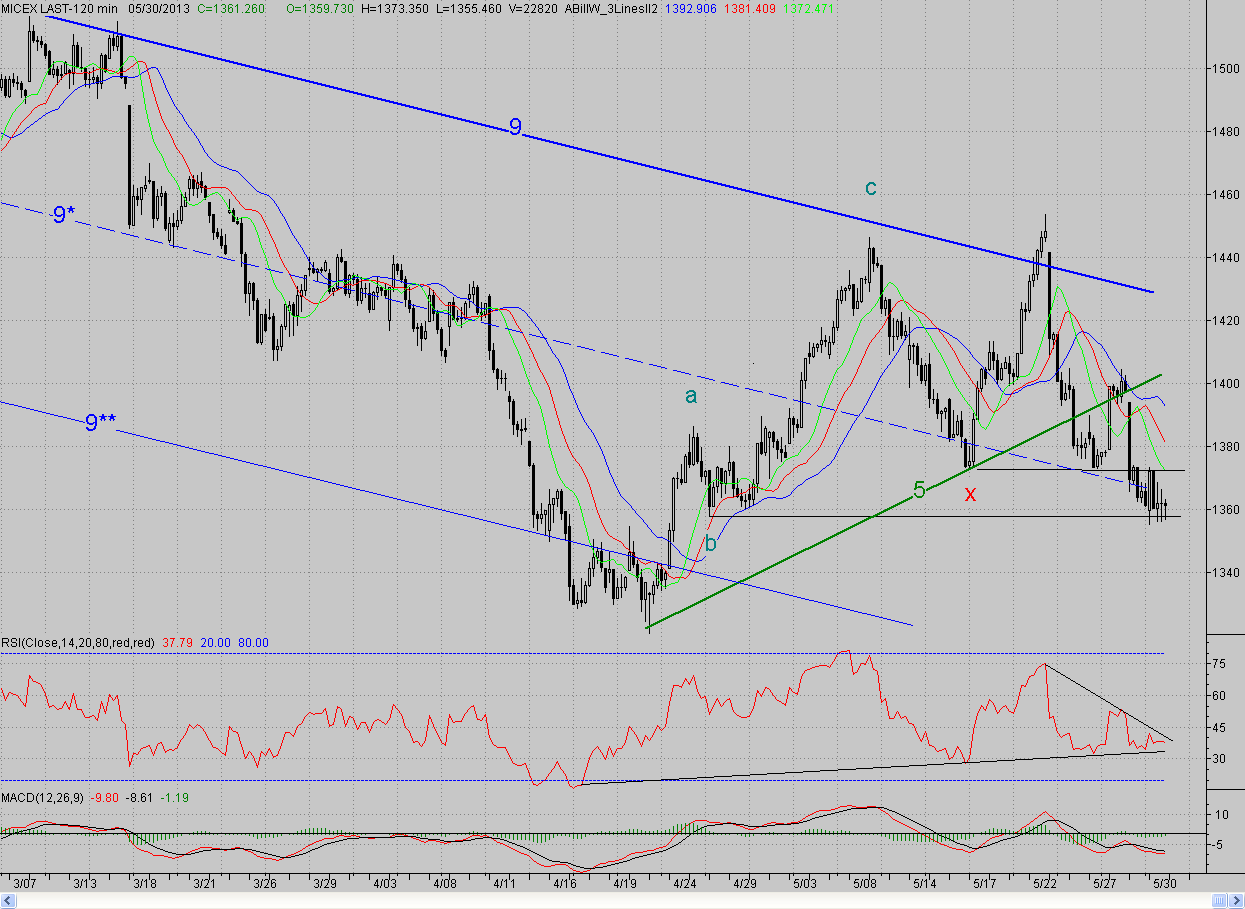The width and height of the screenshot is (1245, 909).
Task: Click the 5/22 date on time axis
Action: point(1045,884)
